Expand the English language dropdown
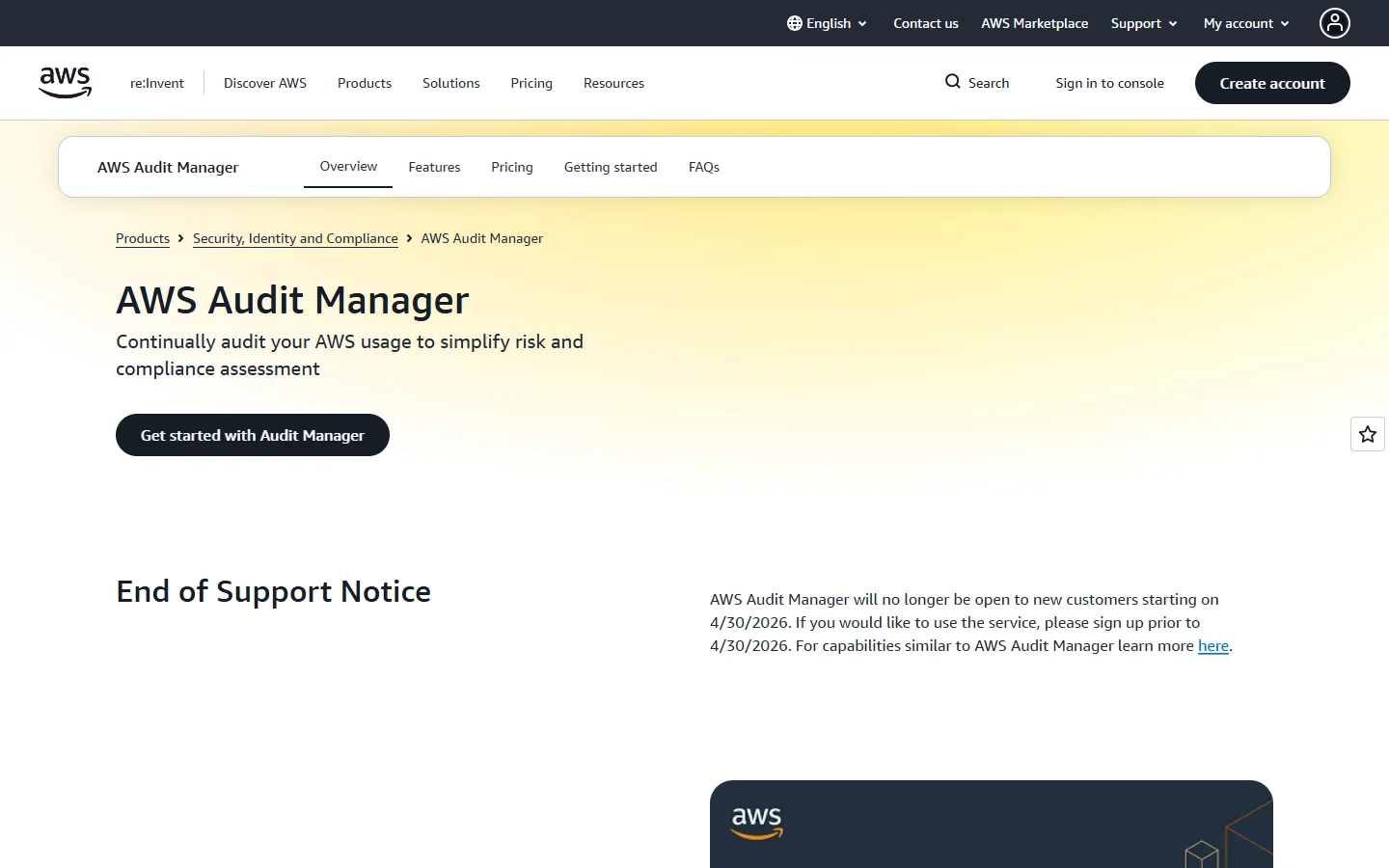 point(828,23)
